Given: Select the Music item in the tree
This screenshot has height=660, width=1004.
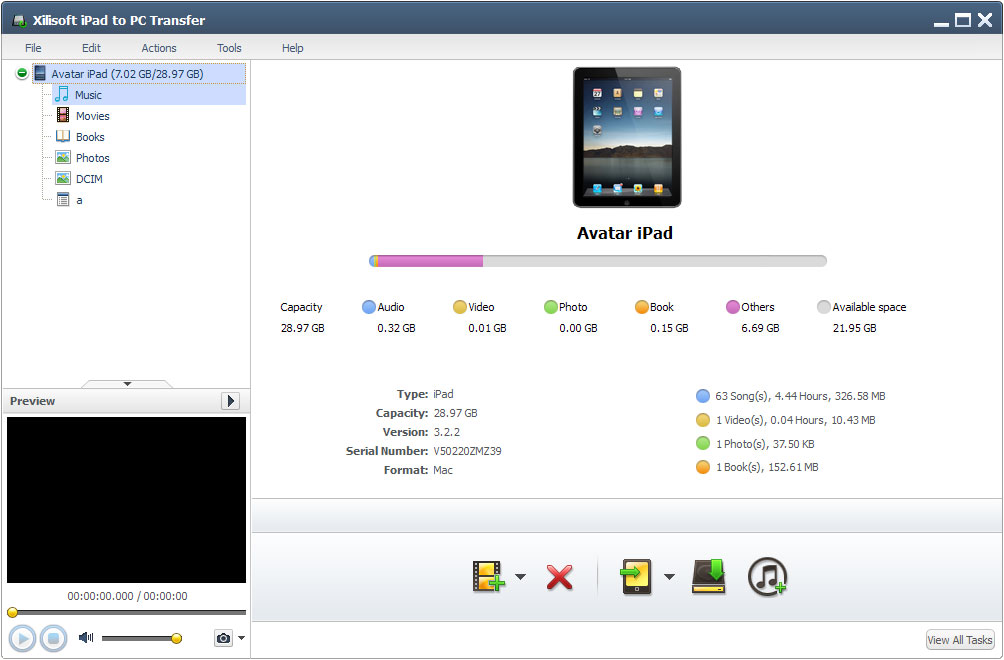Looking at the screenshot, I should pyautogui.click(x=88, y=95).
